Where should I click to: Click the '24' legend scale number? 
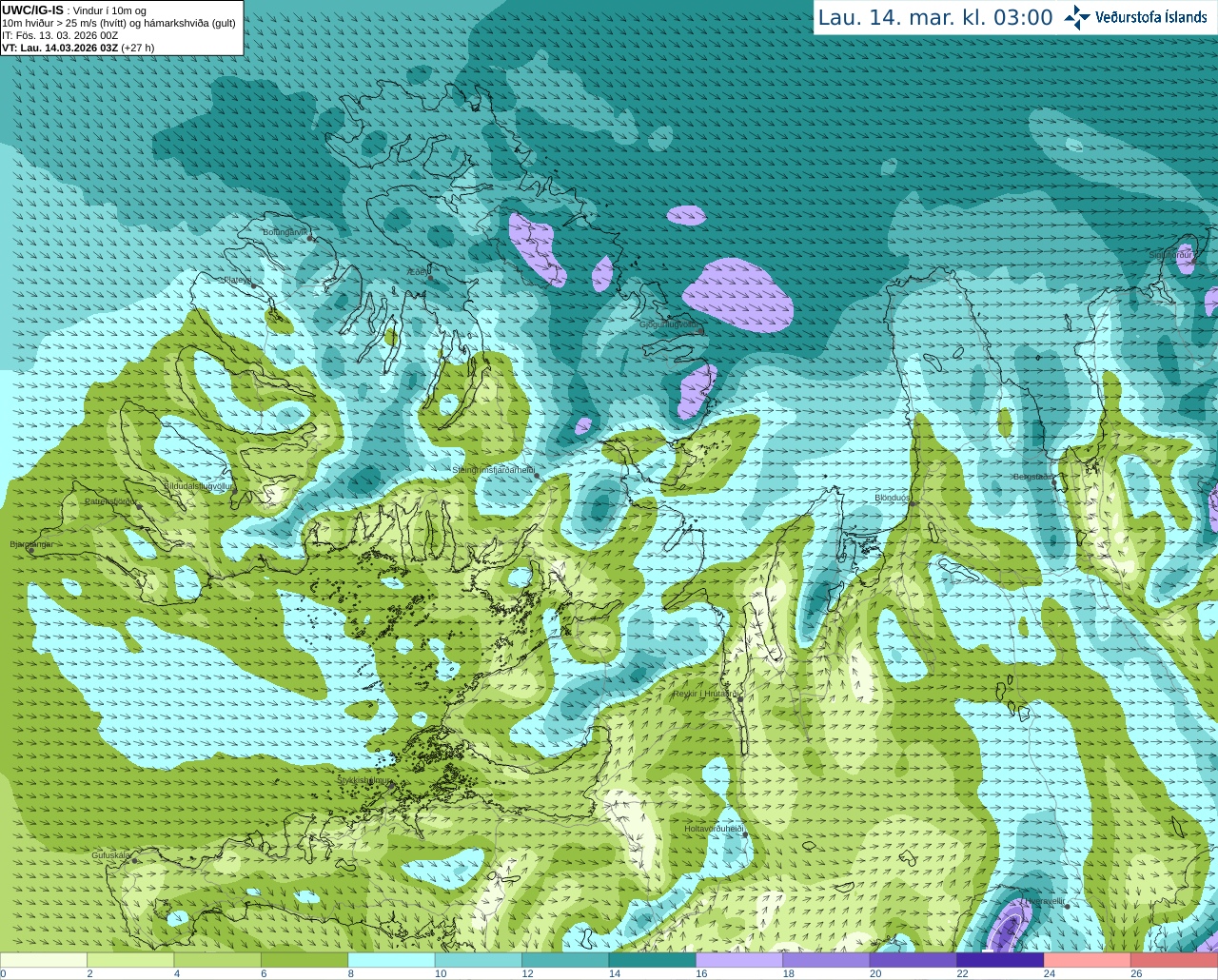tap(1050, 973)
